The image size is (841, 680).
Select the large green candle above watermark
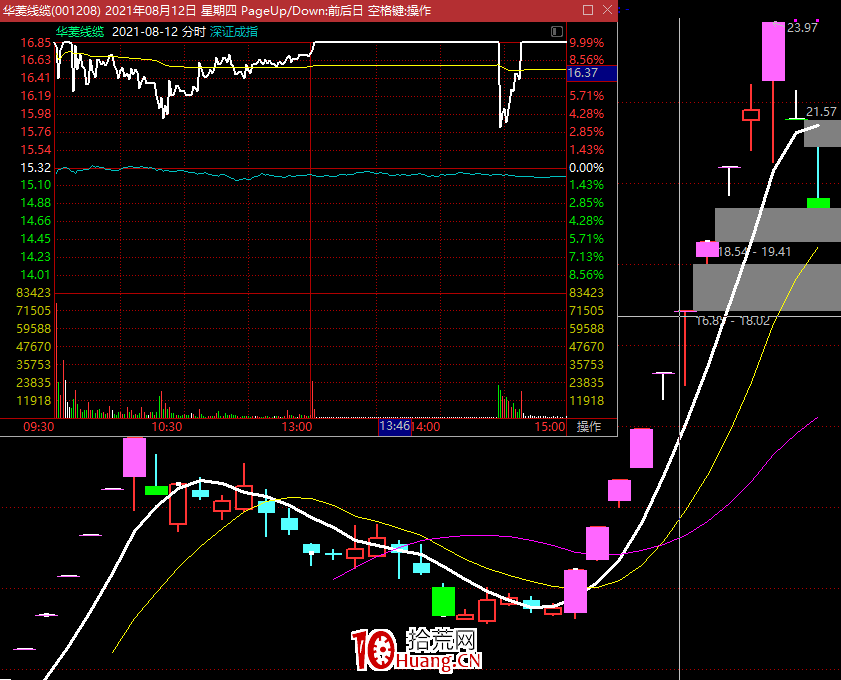tap(443, 601)
